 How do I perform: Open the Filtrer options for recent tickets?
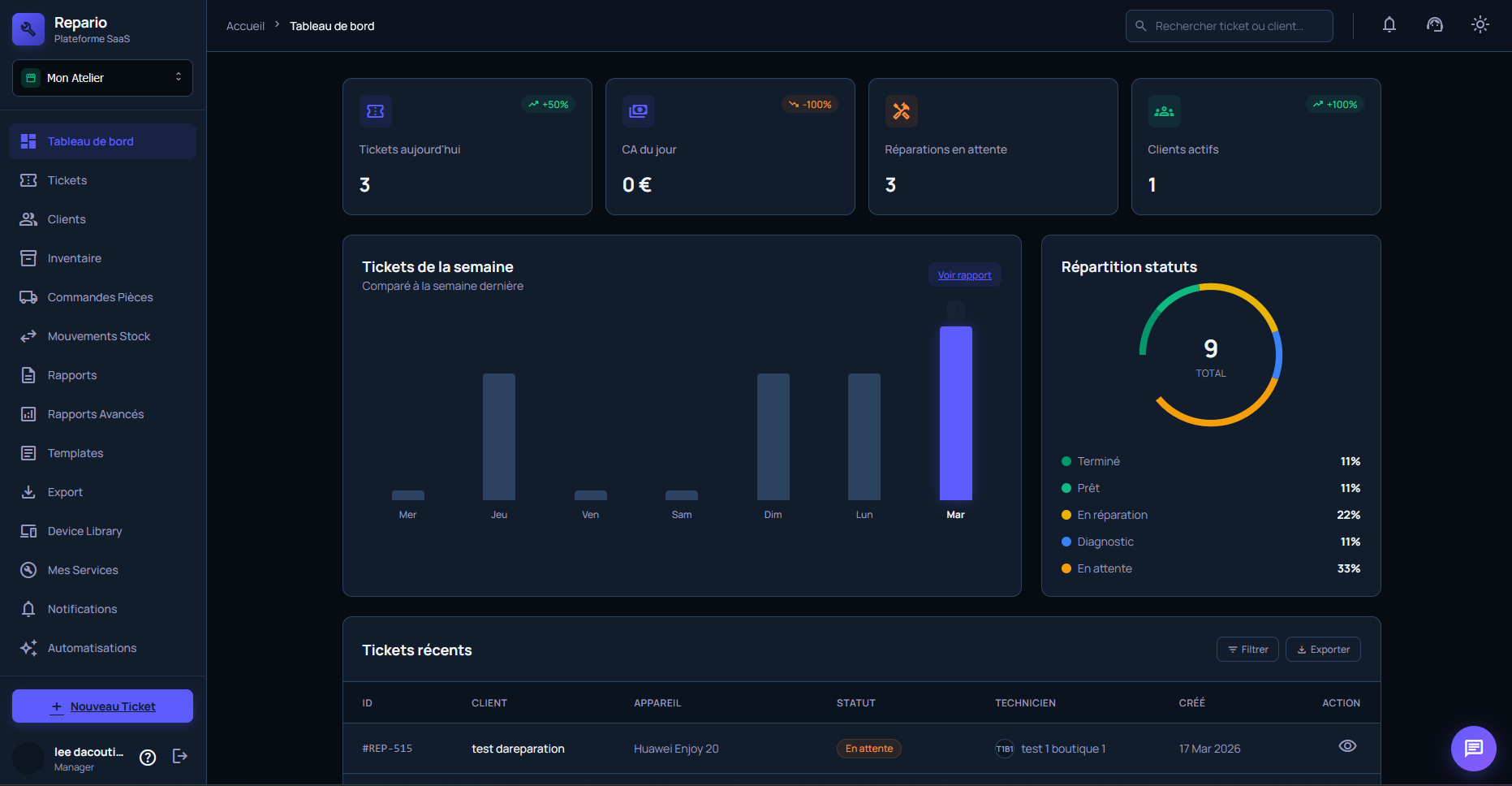(x=1247, y=650)
